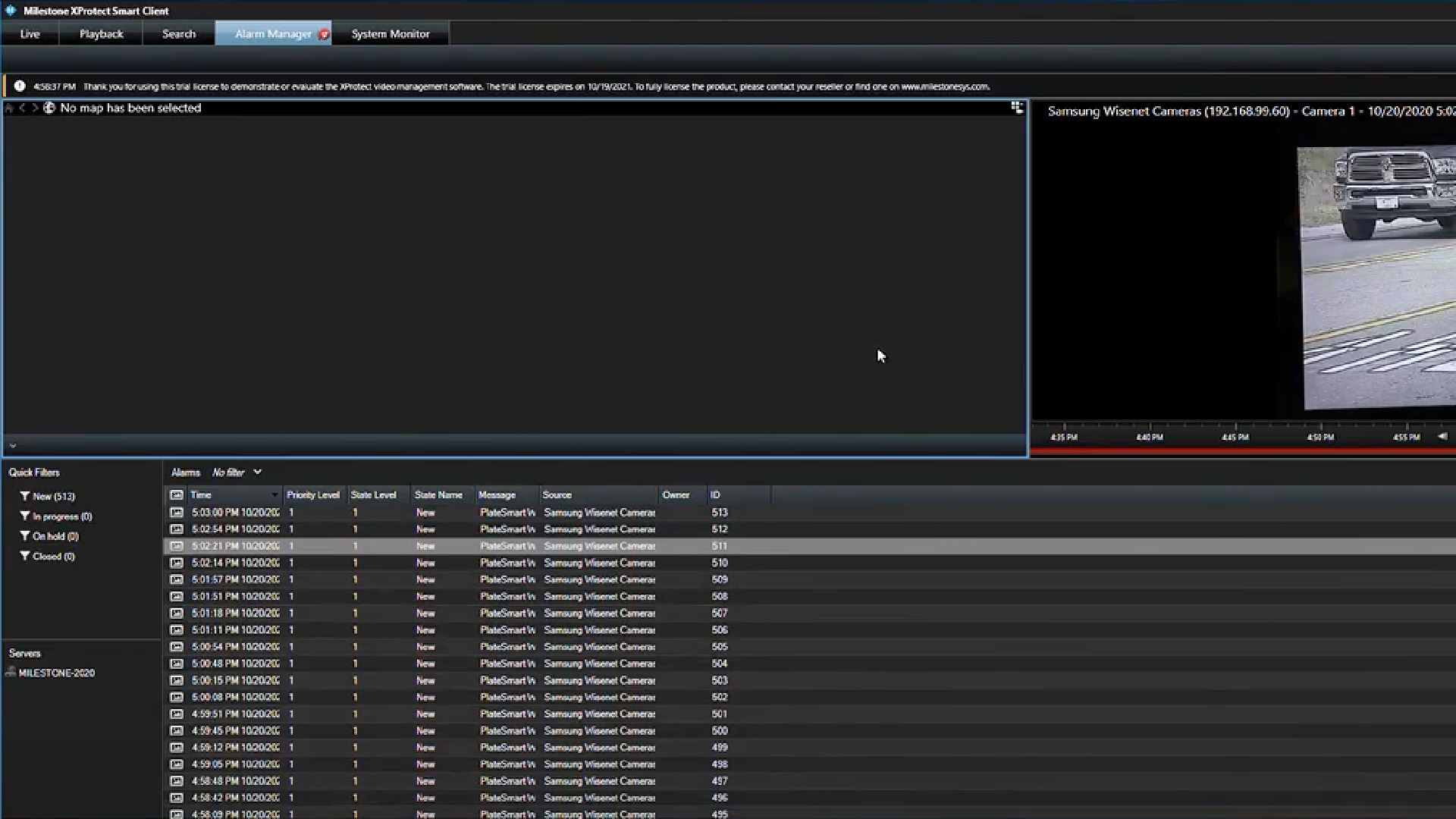Click image icon of alarm 500
This screenshot has width=1456, height=819.
(x=177, y=731)
